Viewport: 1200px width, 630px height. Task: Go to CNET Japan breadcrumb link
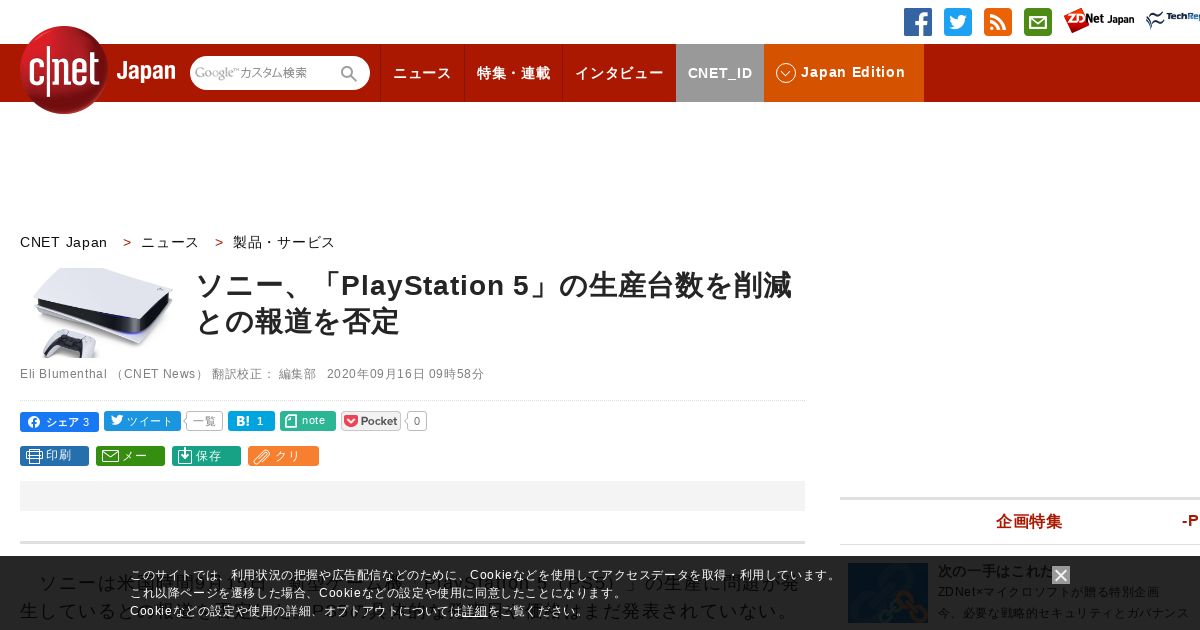[x=64, y=242]
